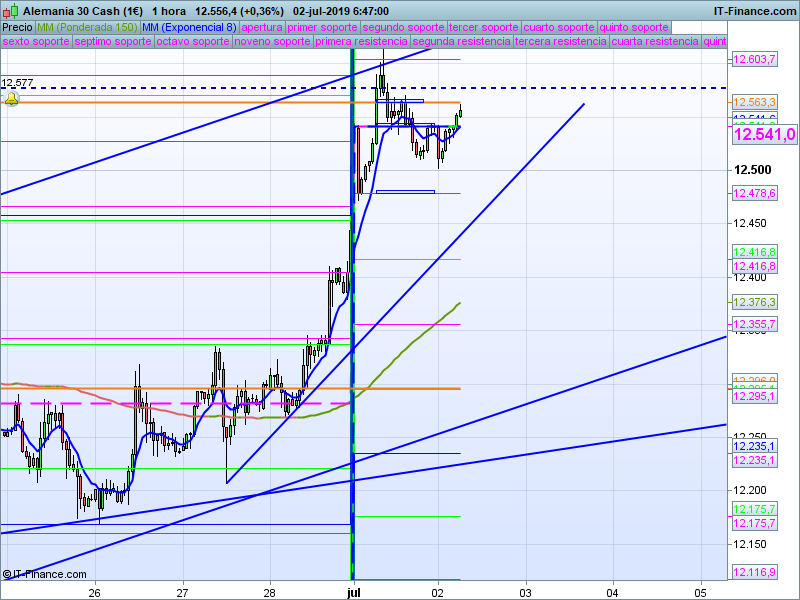Click the 12.116,9 price label
This screenshot has width=800, height=600.
[x=755, y=572]
